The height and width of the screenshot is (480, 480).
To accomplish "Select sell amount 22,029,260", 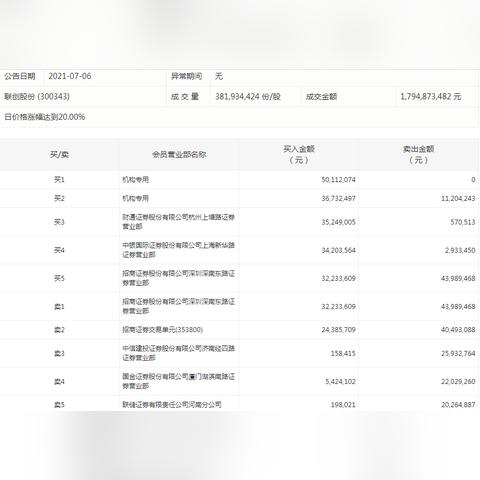I will coord(458,381).
